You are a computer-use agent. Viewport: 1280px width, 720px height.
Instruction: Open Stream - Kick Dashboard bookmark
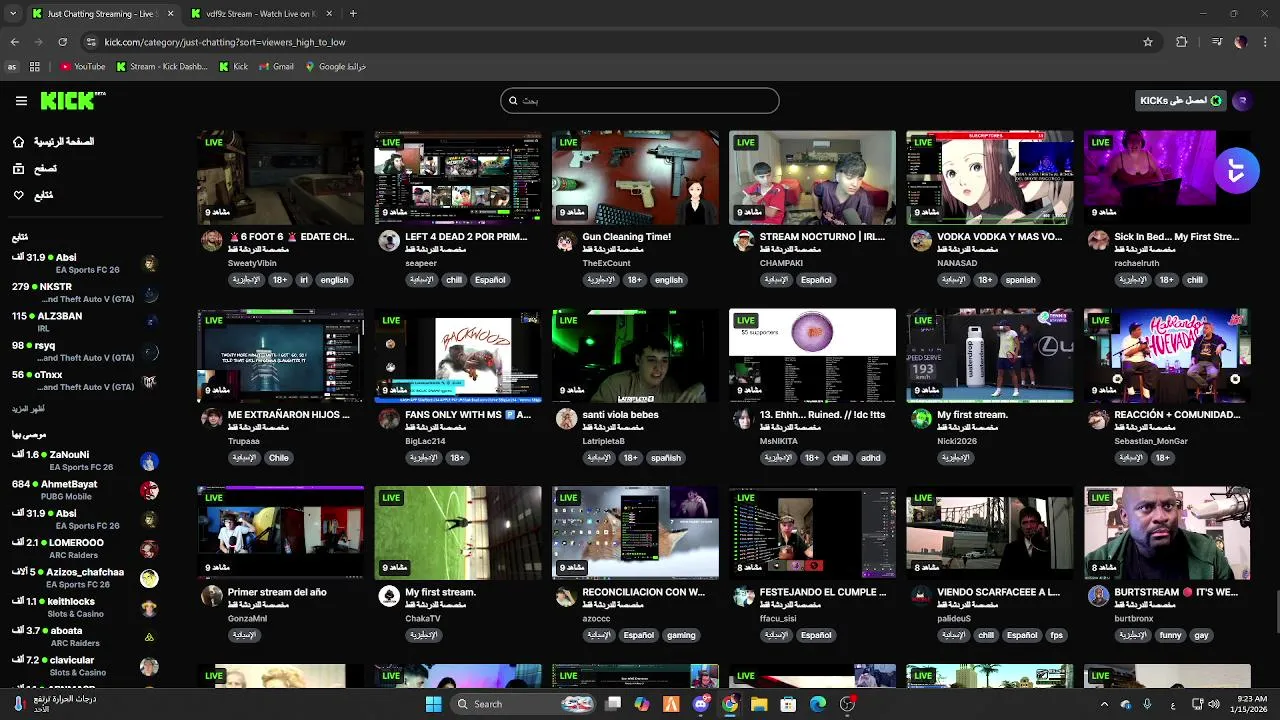162,67
